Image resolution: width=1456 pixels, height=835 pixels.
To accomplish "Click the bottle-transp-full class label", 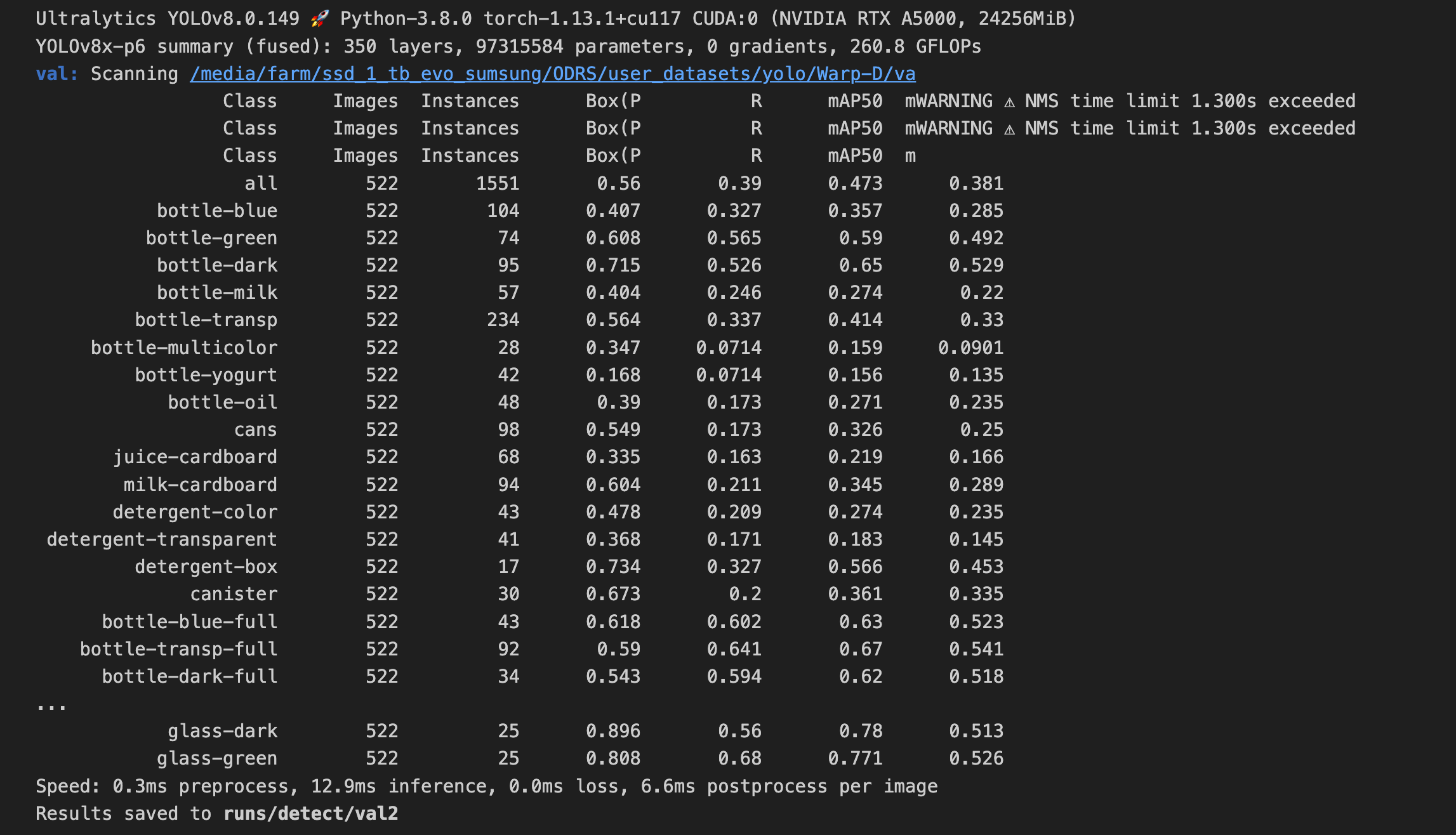I will click(x=178, y=649).
